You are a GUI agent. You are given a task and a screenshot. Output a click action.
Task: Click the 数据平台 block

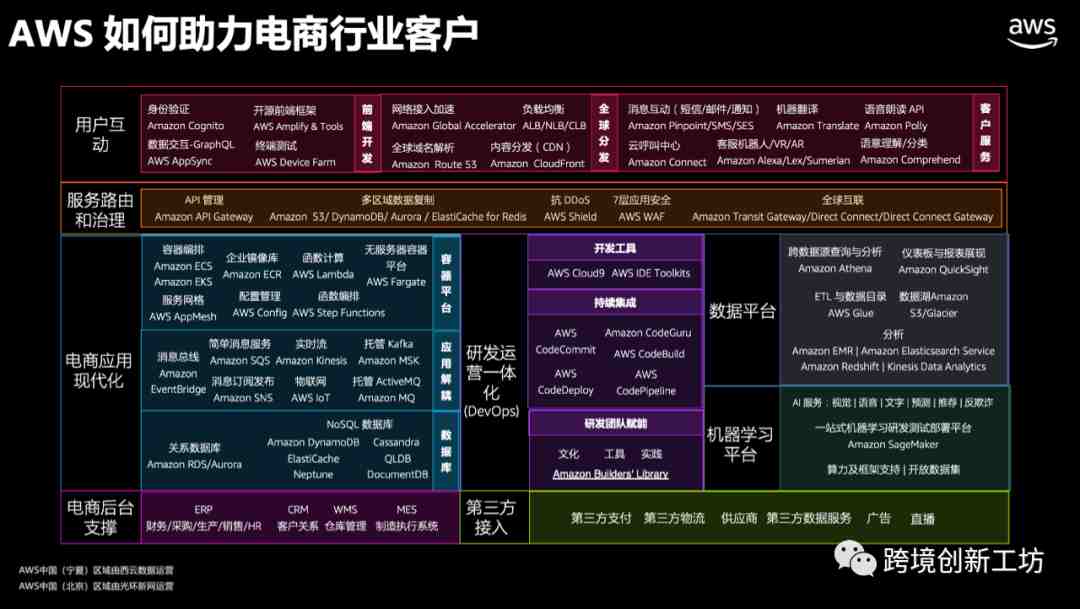tap(742, 311)
